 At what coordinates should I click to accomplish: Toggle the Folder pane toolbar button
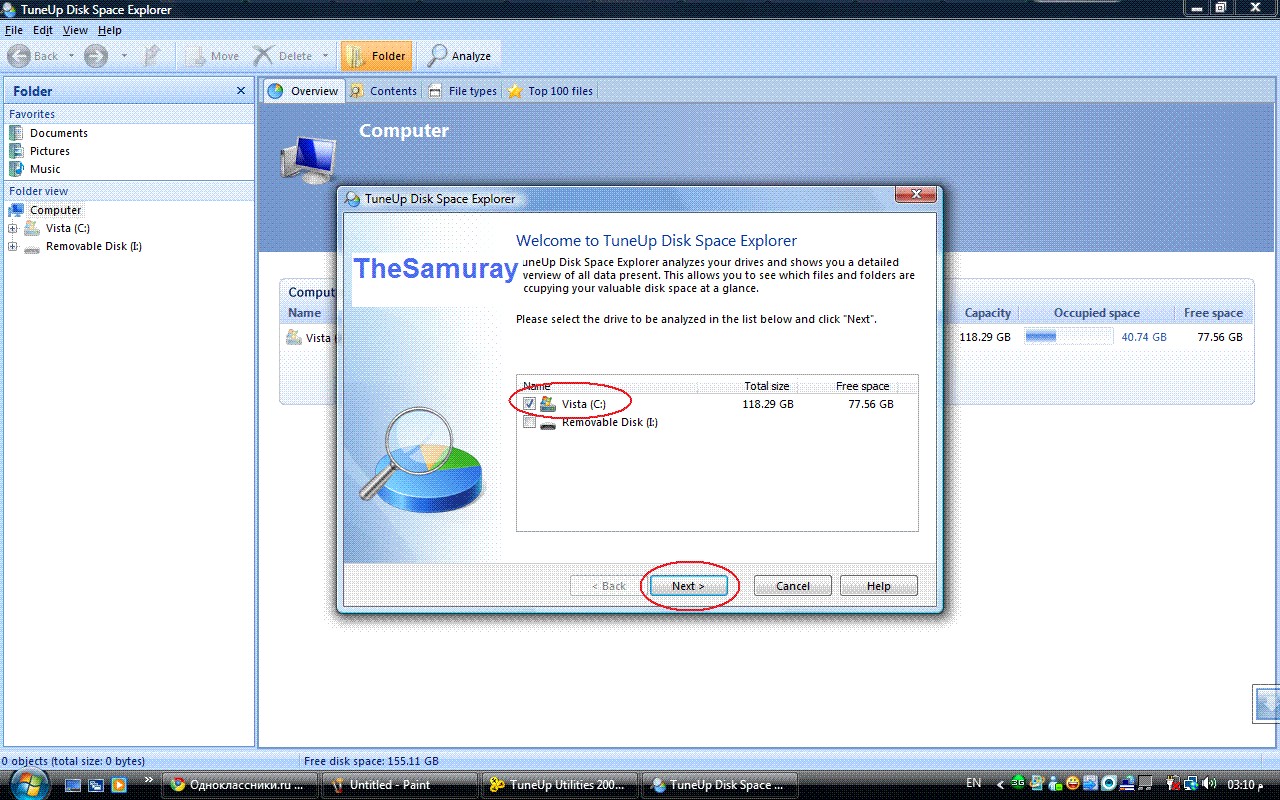(376, 56)
